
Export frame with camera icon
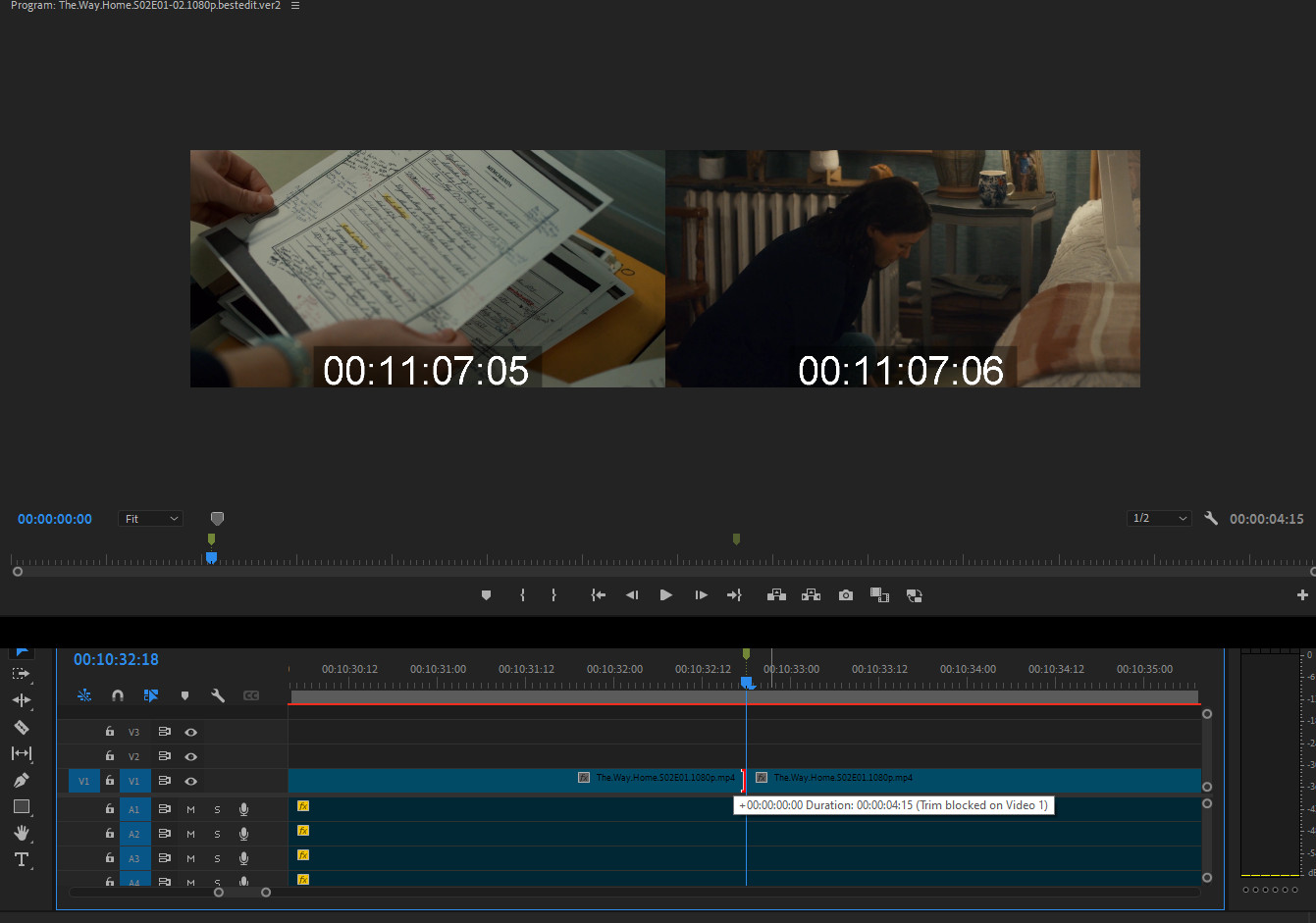coord(846,595)
